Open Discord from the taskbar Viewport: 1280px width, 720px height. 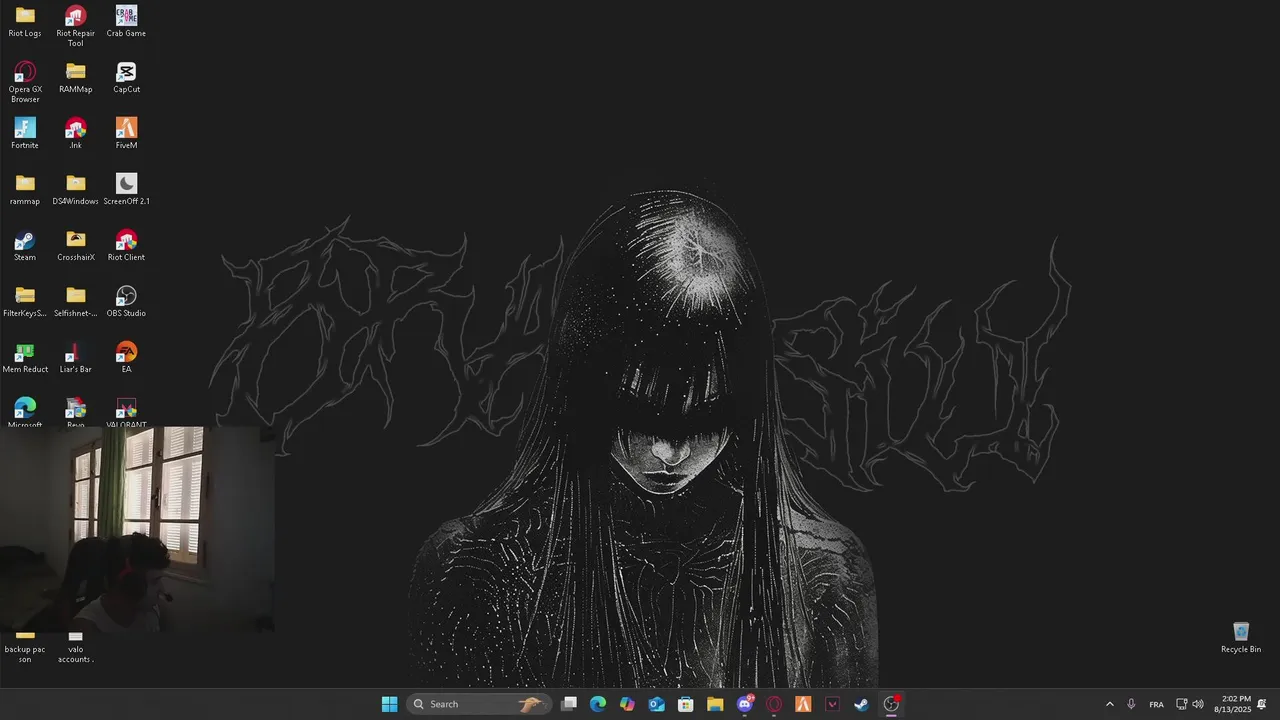pos(745,704)
